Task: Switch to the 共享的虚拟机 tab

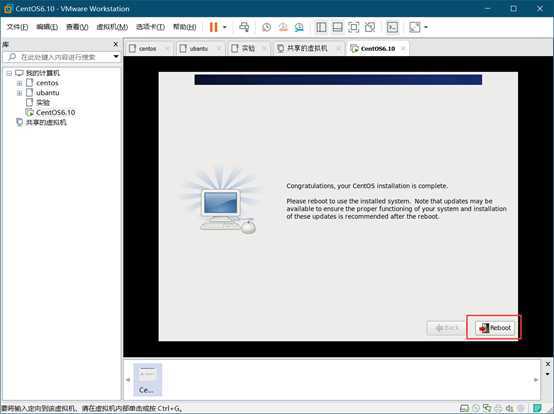Action: (x=307, y=48)
